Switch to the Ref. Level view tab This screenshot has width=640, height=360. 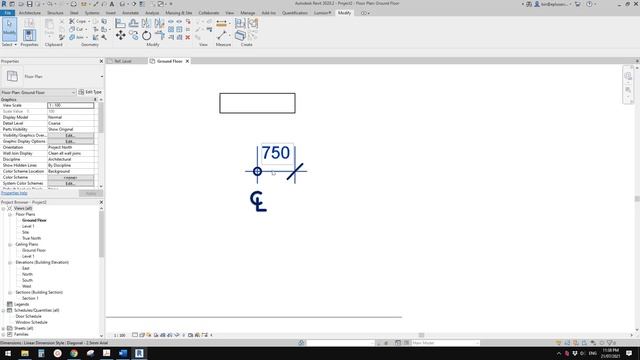[x=123, y=61]
